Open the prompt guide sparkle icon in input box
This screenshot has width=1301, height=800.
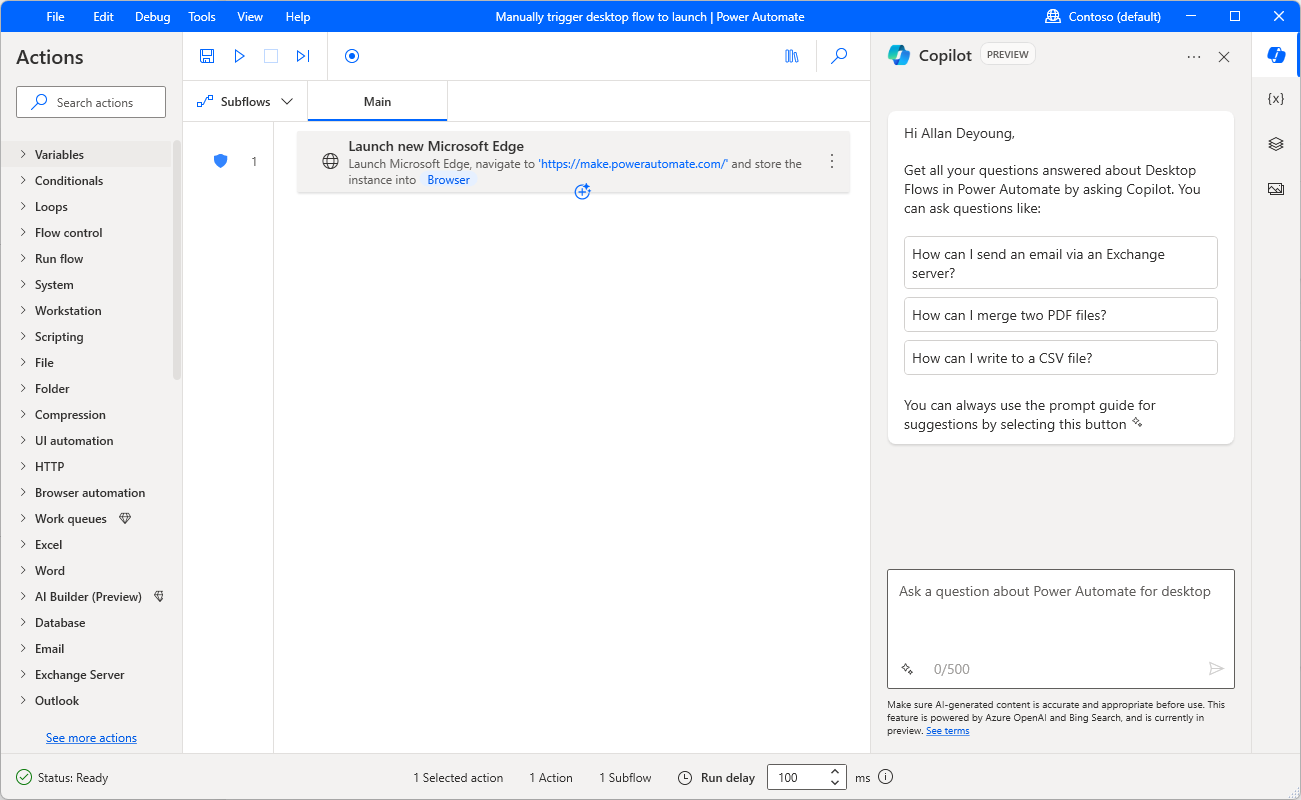908,669
